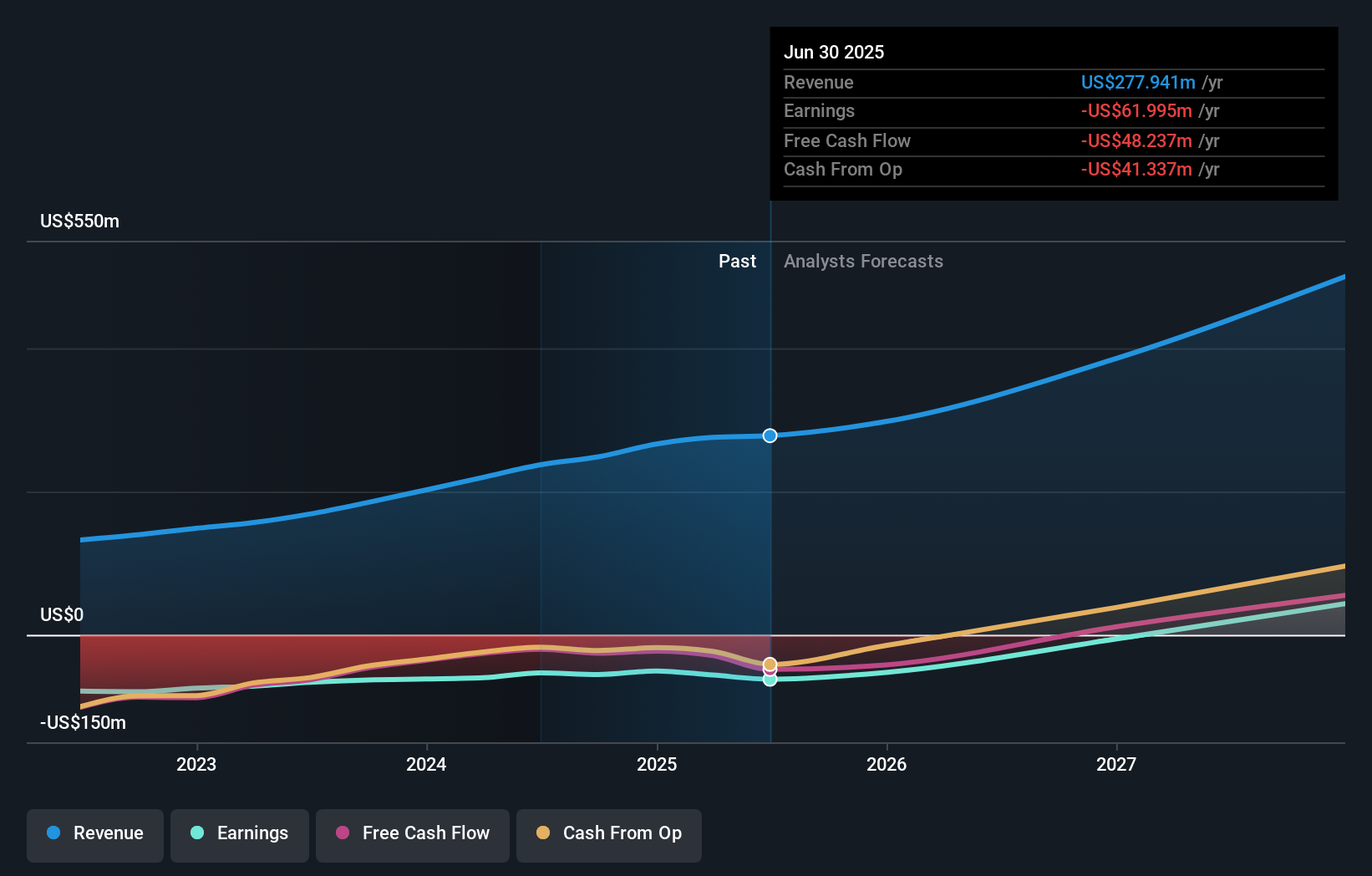Screen dimensions: 1372x876
Task: Expand the Jun 30 2025 tooltip header
Action: 834,52
